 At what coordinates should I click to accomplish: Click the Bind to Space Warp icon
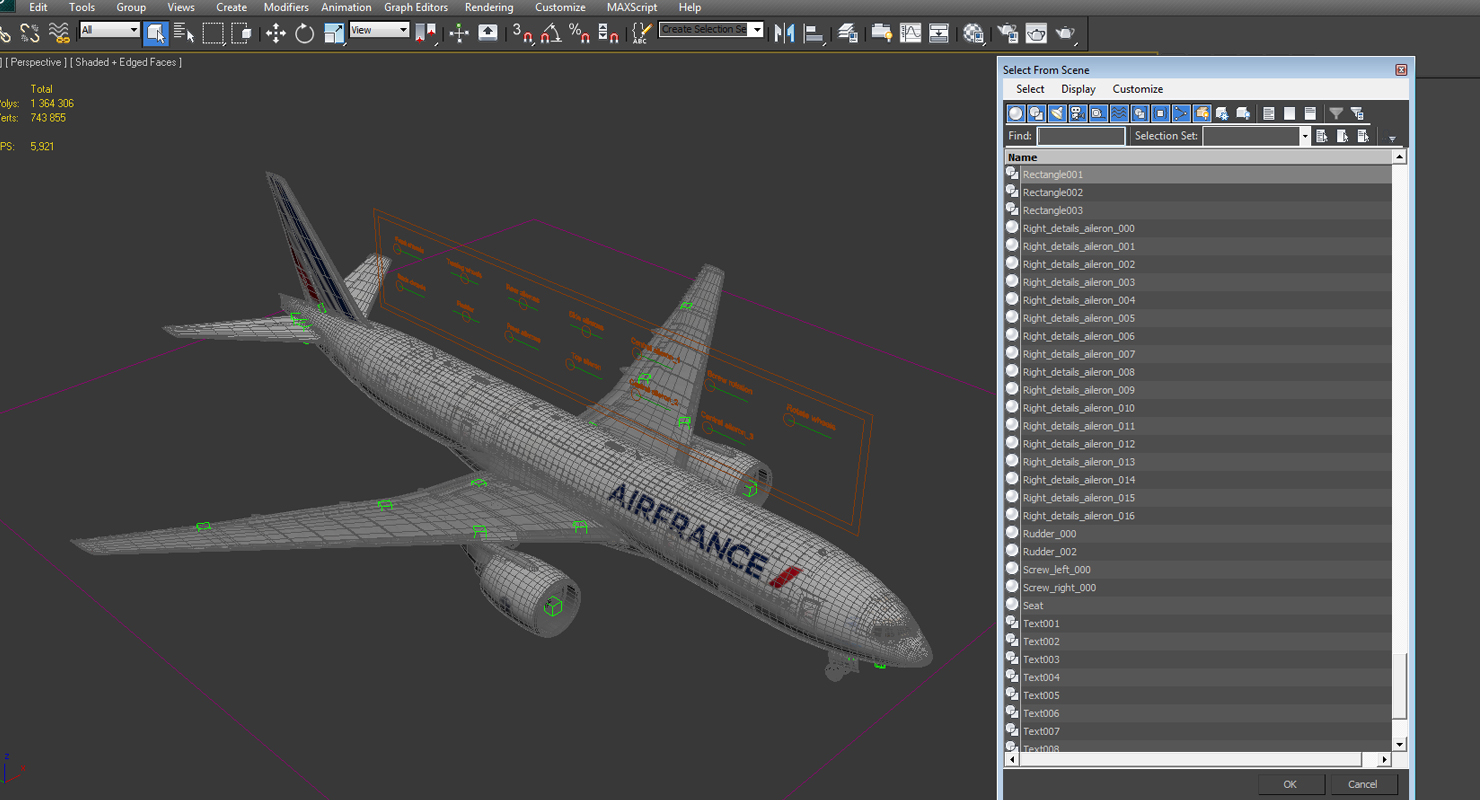(60, 33)
